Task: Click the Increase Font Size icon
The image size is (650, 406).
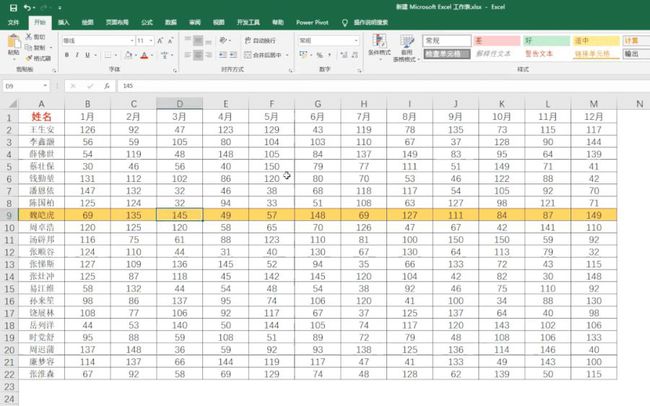Action: pyautogui.click(x=160, y=40)
